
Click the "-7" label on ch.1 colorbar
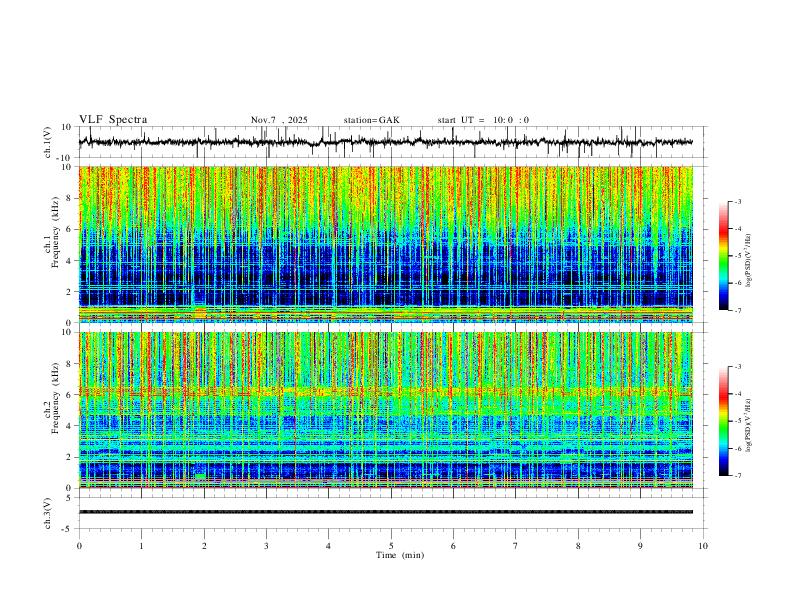[x=738, y=311]
